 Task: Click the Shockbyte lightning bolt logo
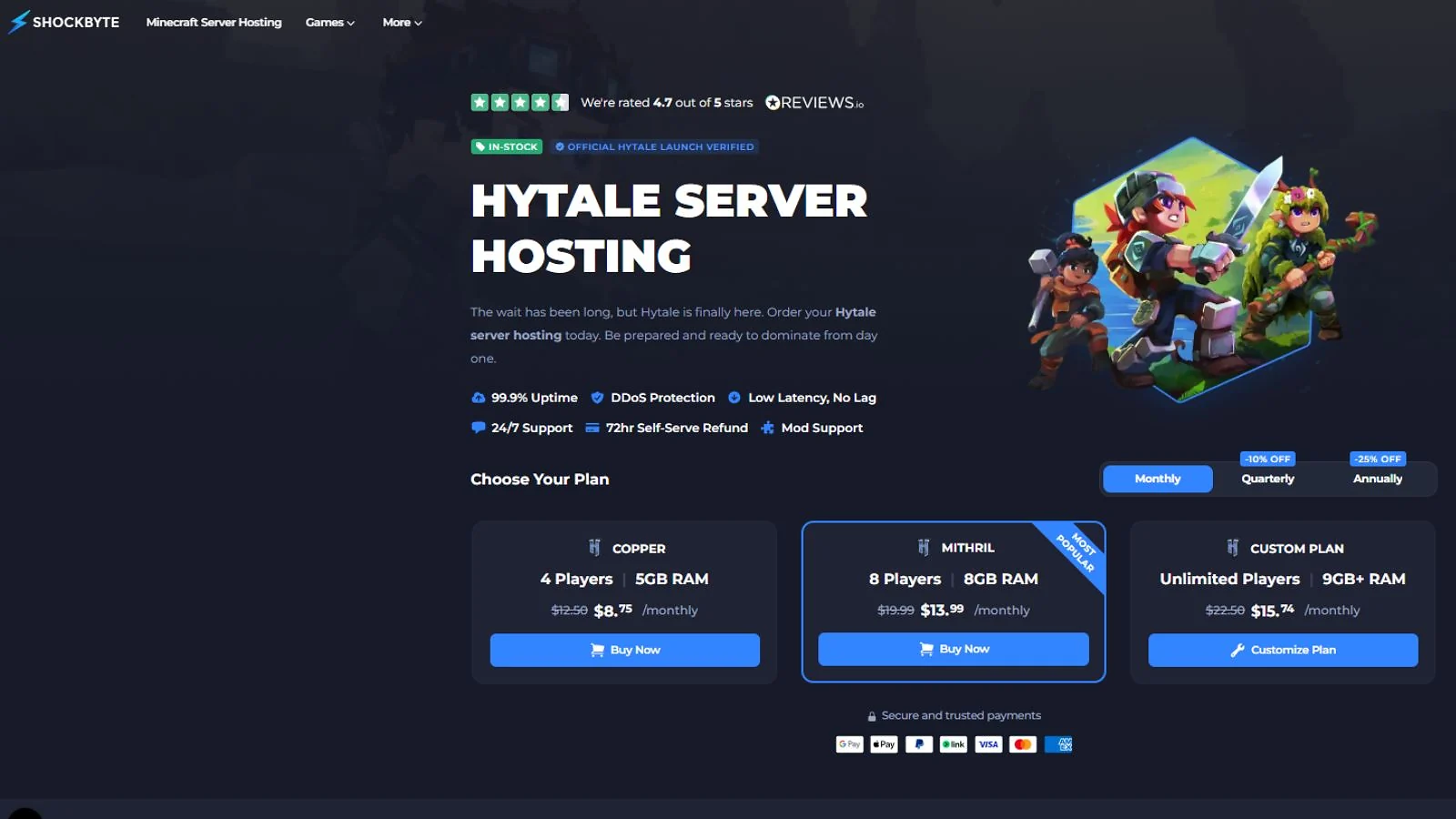pyautogui.click(x=18, y=22)
